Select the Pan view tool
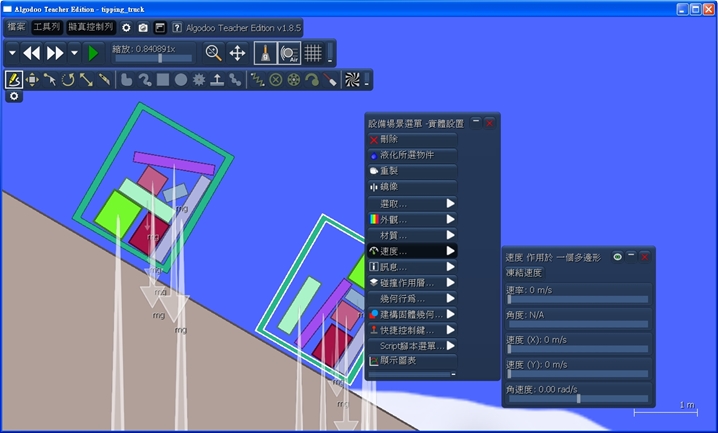This screenshot has width=718, height=433. click(x=237, y=52)
